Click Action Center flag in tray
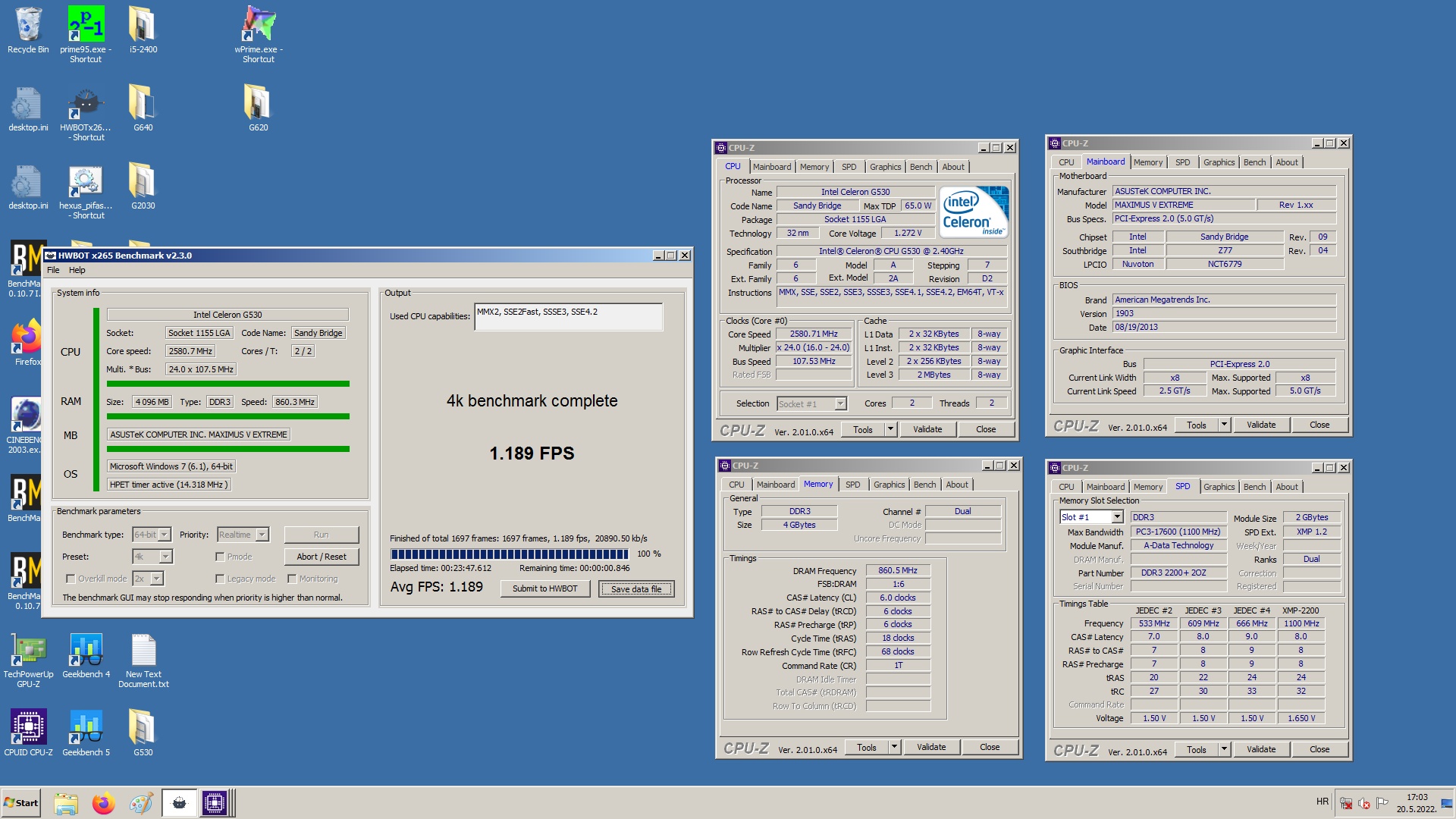 [1382, 803]
